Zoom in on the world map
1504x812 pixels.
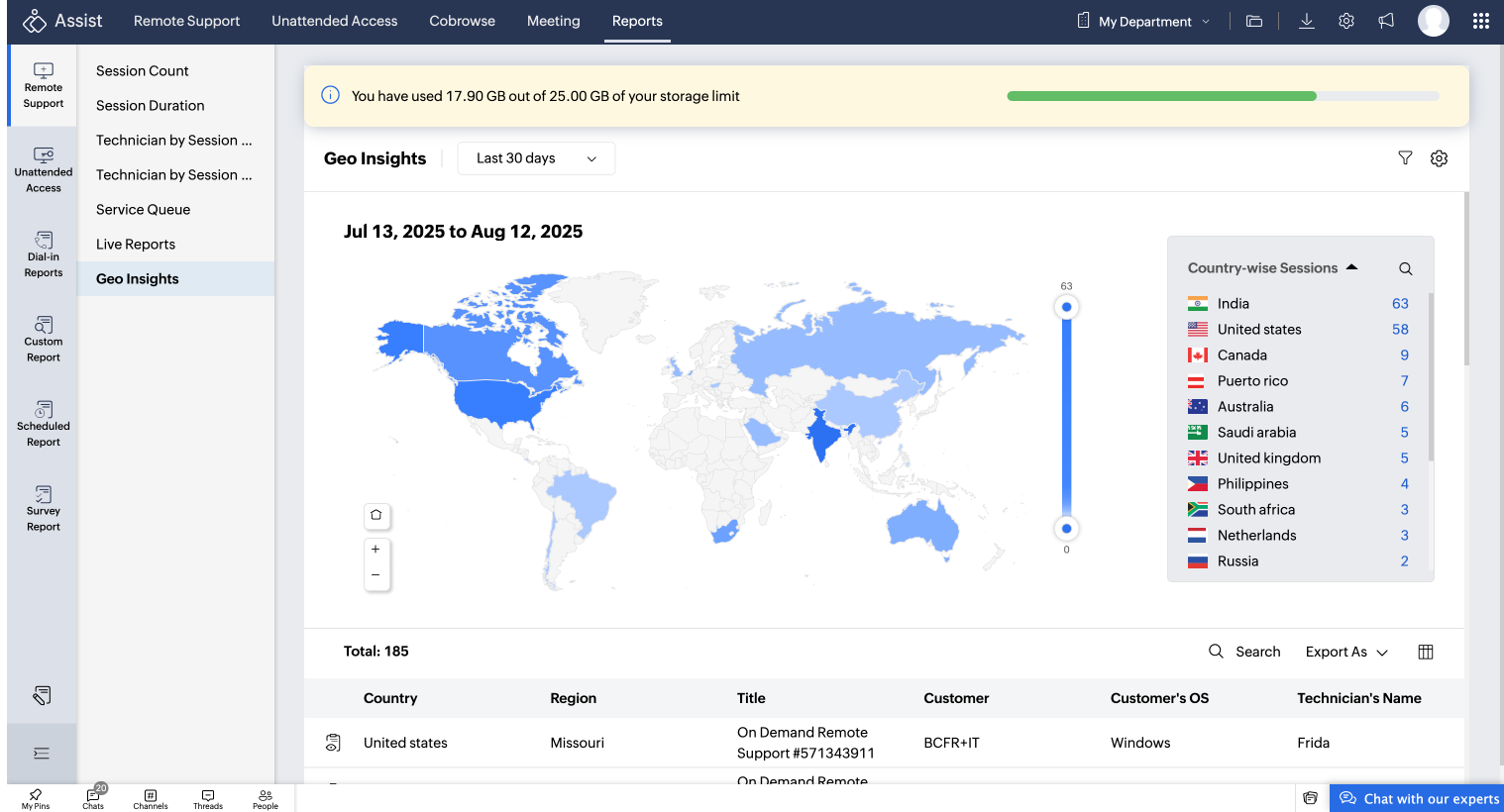coord(376,549)
